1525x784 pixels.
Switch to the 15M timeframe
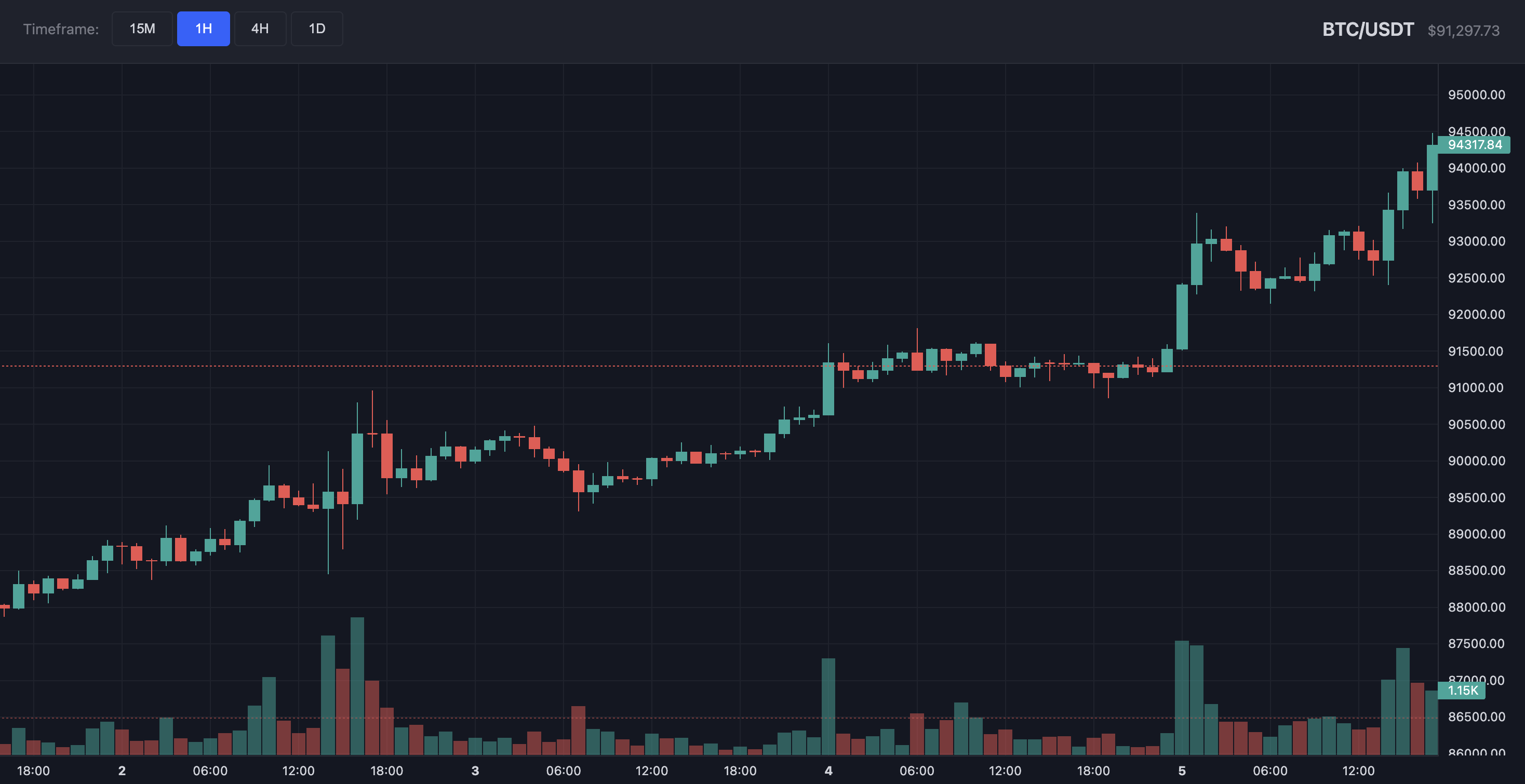tap(142, 29)
